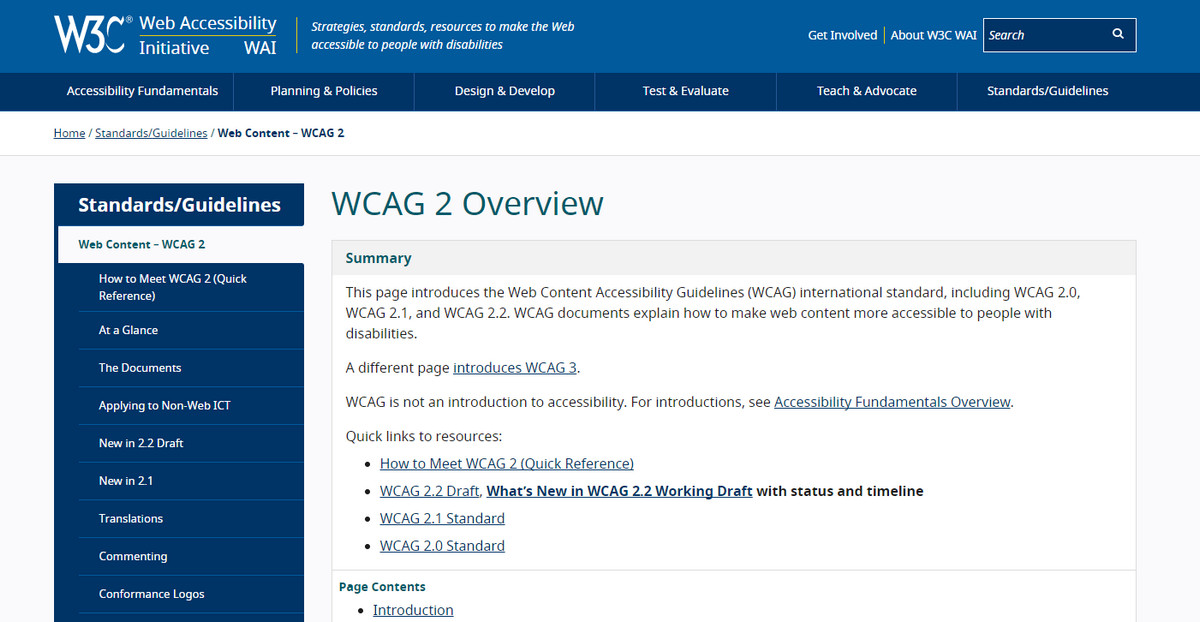Screen dimensions: 1200x622
Task: Click the W3C logo
Action: click(x=90, y=35)
